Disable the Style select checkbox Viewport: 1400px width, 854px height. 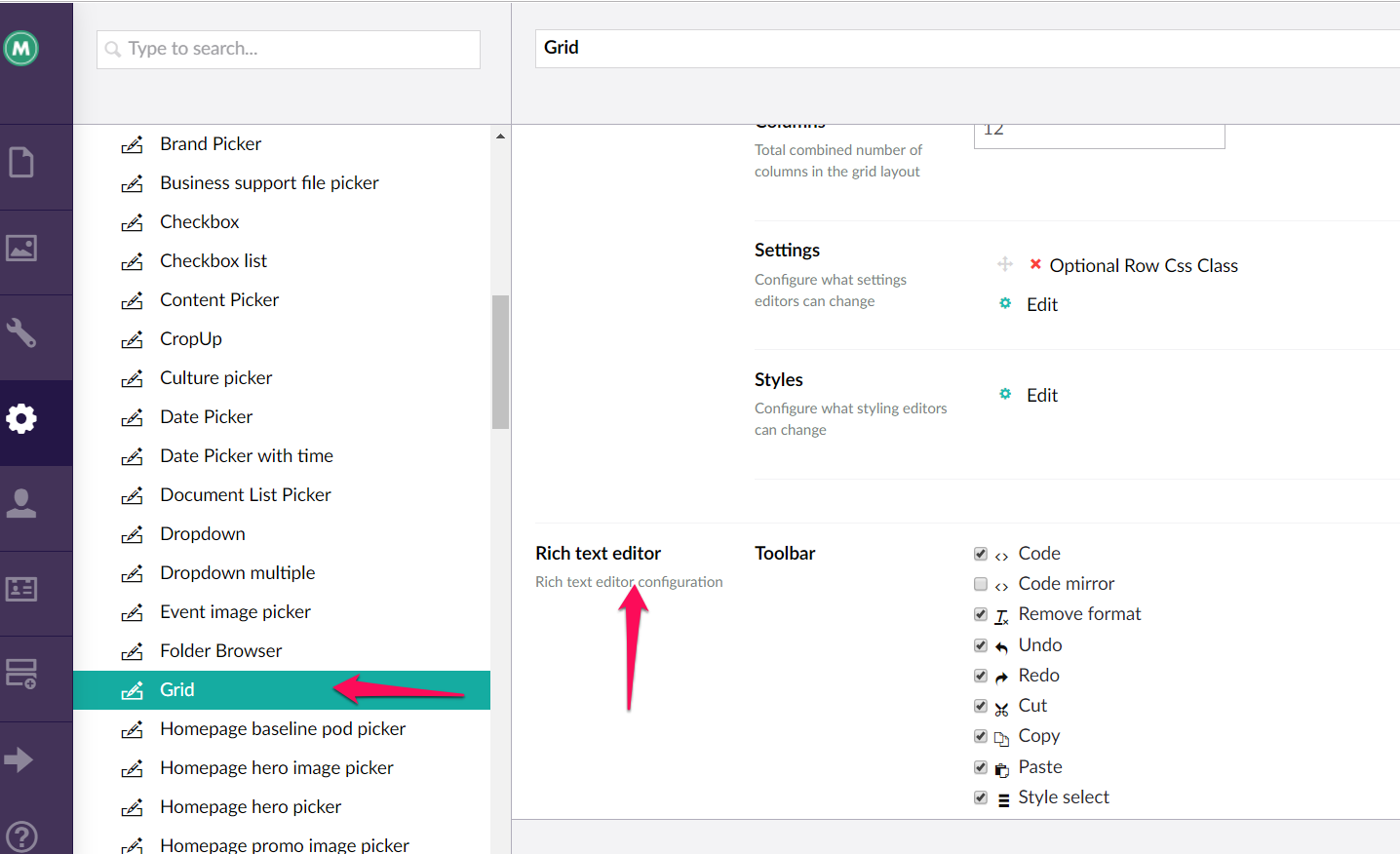coord(981,797)
